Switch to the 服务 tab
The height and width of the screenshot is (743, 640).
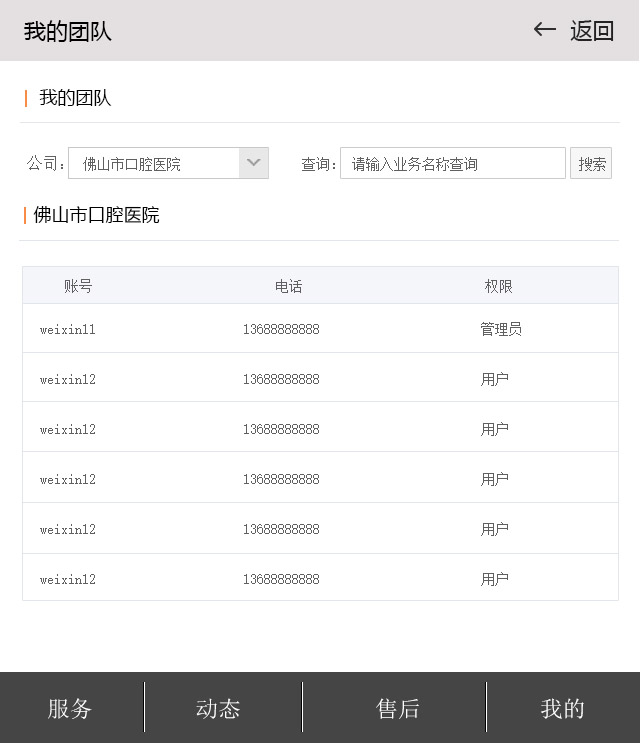[70, 708]
